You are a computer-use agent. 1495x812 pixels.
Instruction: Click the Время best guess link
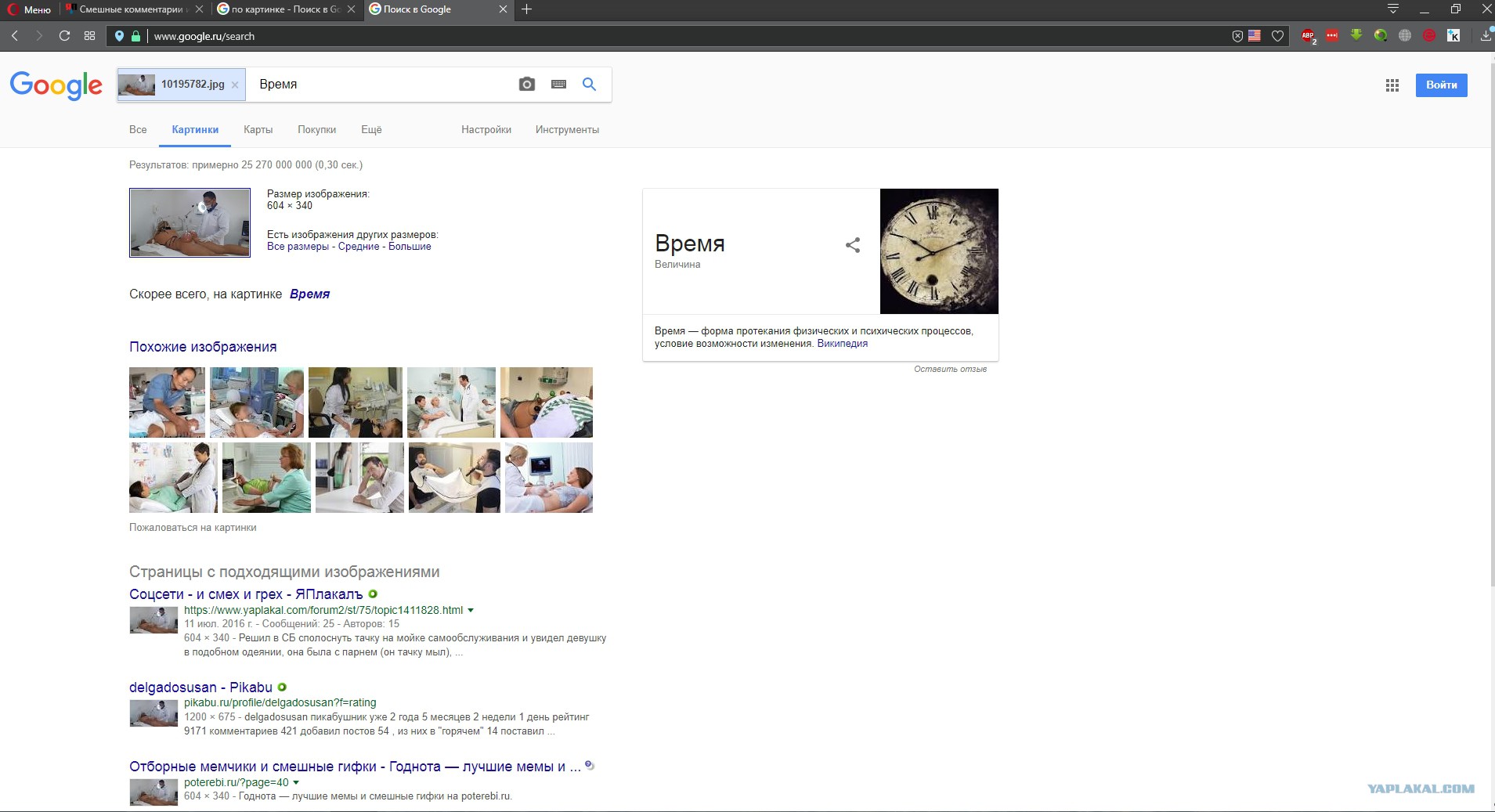pos(309,294)
